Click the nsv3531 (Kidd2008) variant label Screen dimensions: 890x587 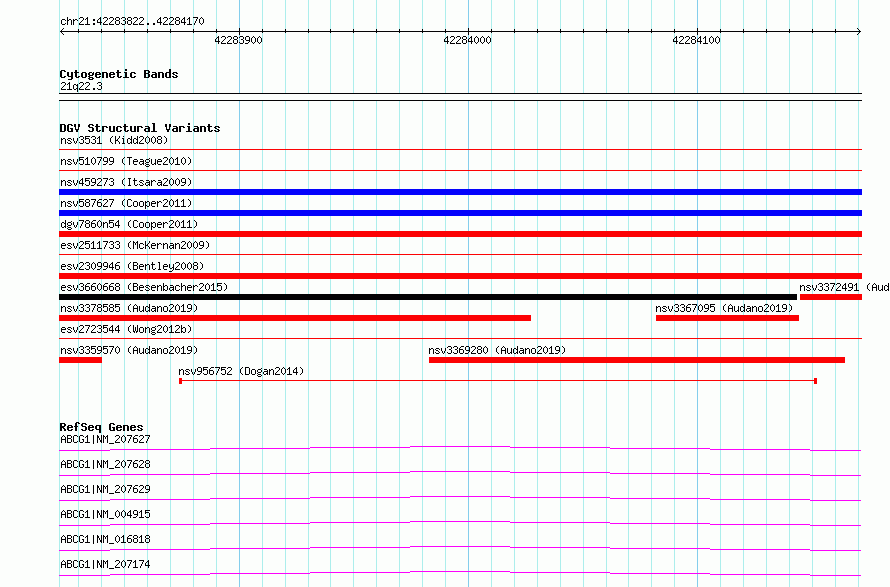tap(114, 140)
